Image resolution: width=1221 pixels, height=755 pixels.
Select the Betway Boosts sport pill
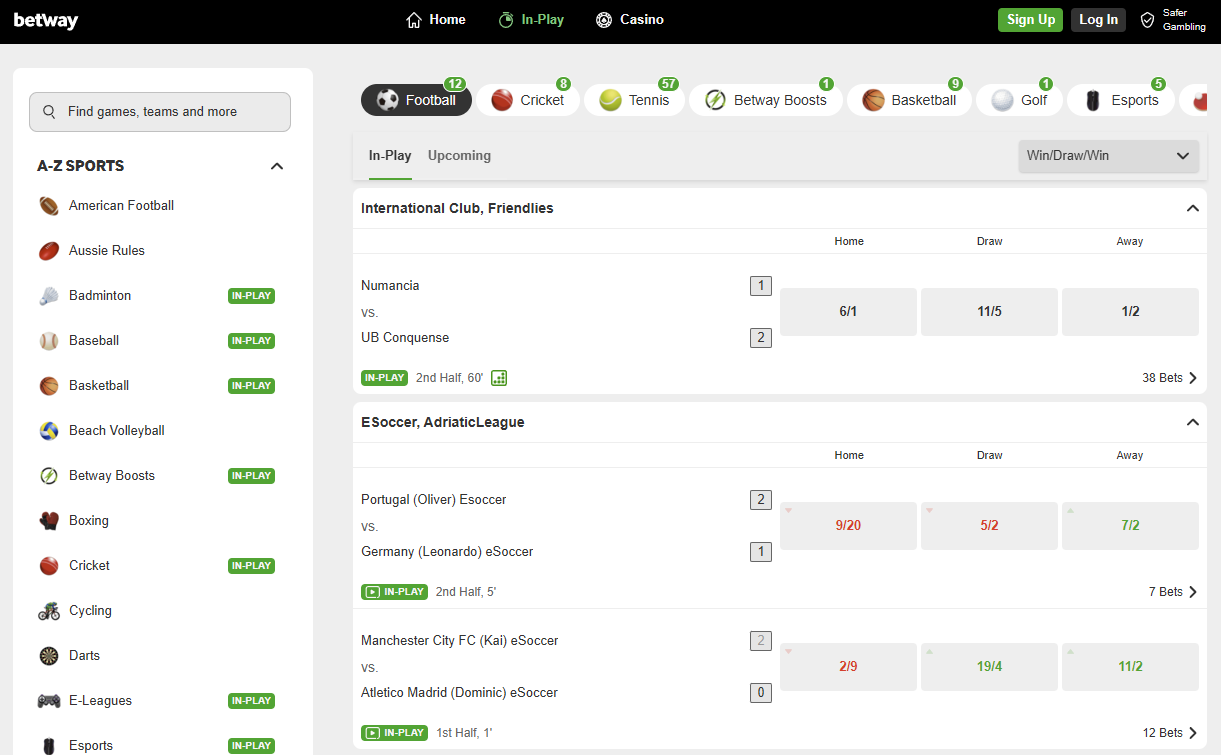(x=766, y=100)
